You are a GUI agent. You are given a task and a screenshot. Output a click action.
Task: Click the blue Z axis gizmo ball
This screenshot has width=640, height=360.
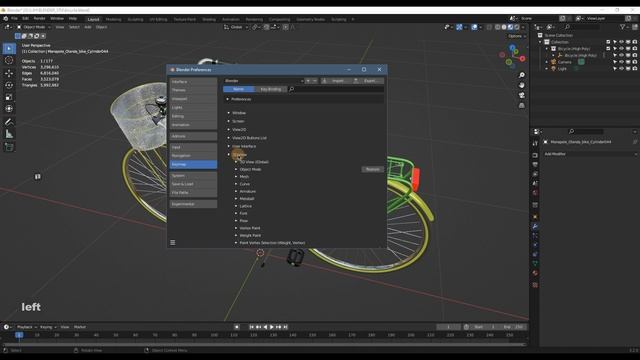pyautogui.click(x=512, y=48)
